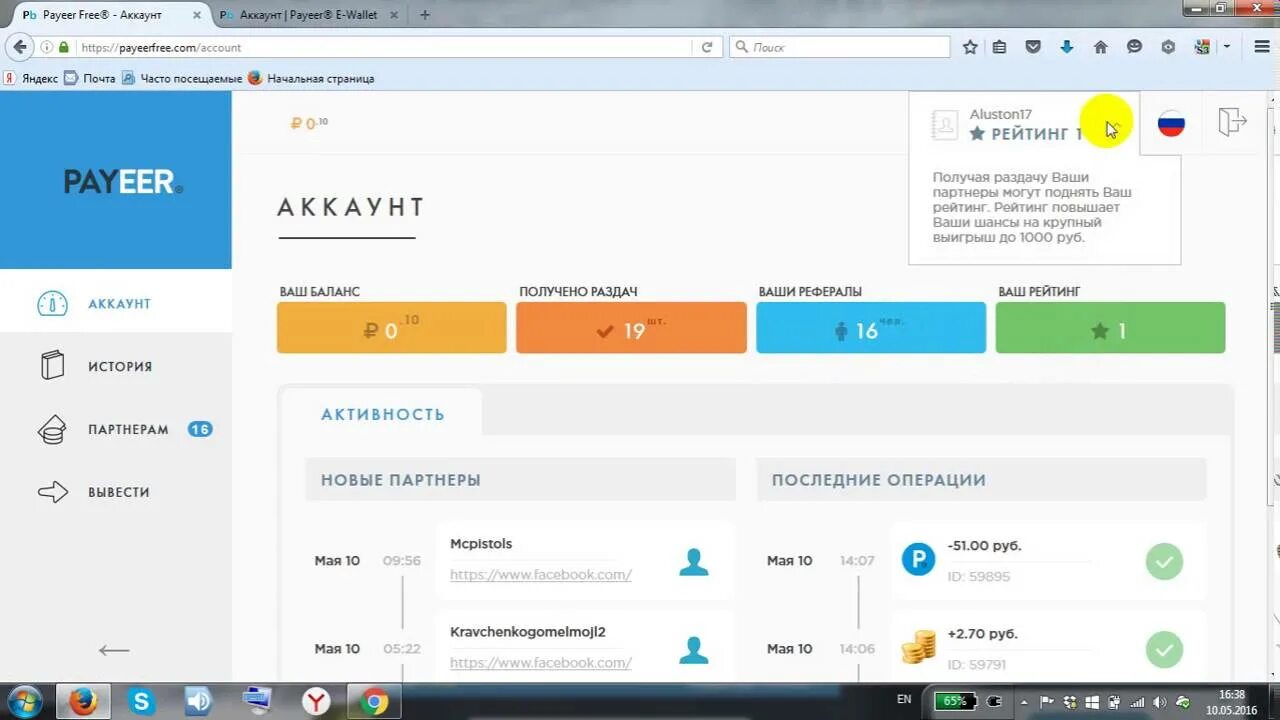This screenshot has width=1280, height=720.
Task: Click the Russian flag language selector
Action: [x=1171, y=124]
